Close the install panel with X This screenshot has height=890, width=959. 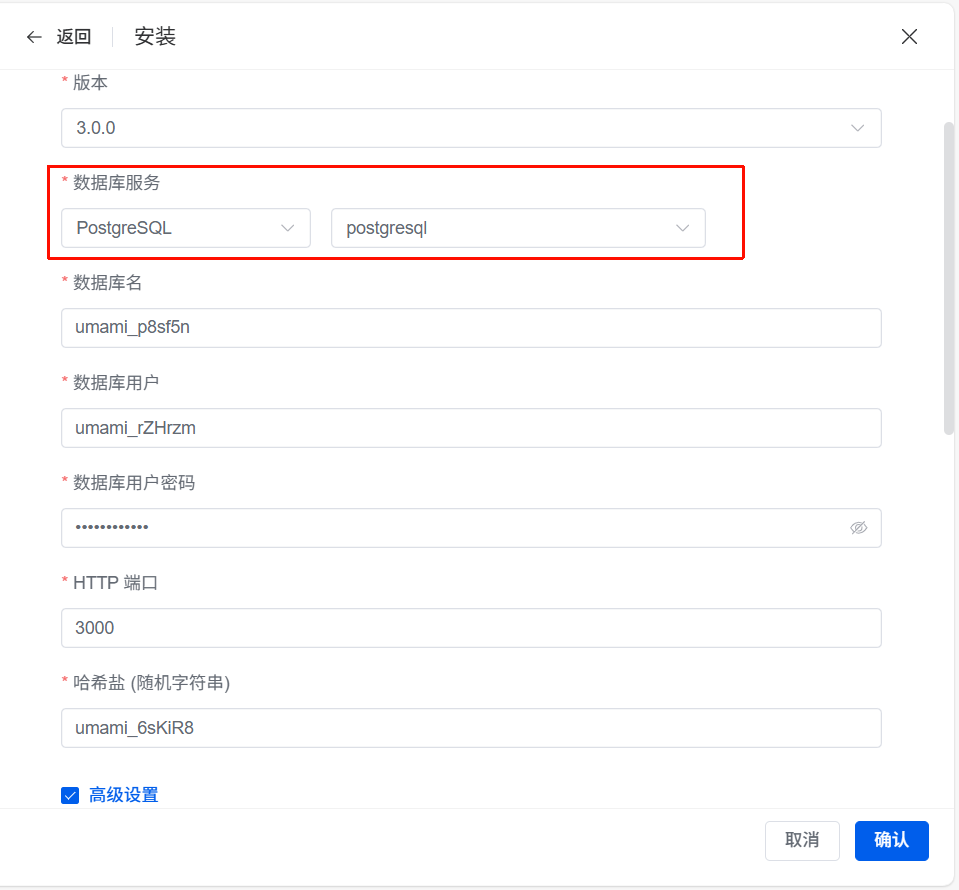click(909, 37)
